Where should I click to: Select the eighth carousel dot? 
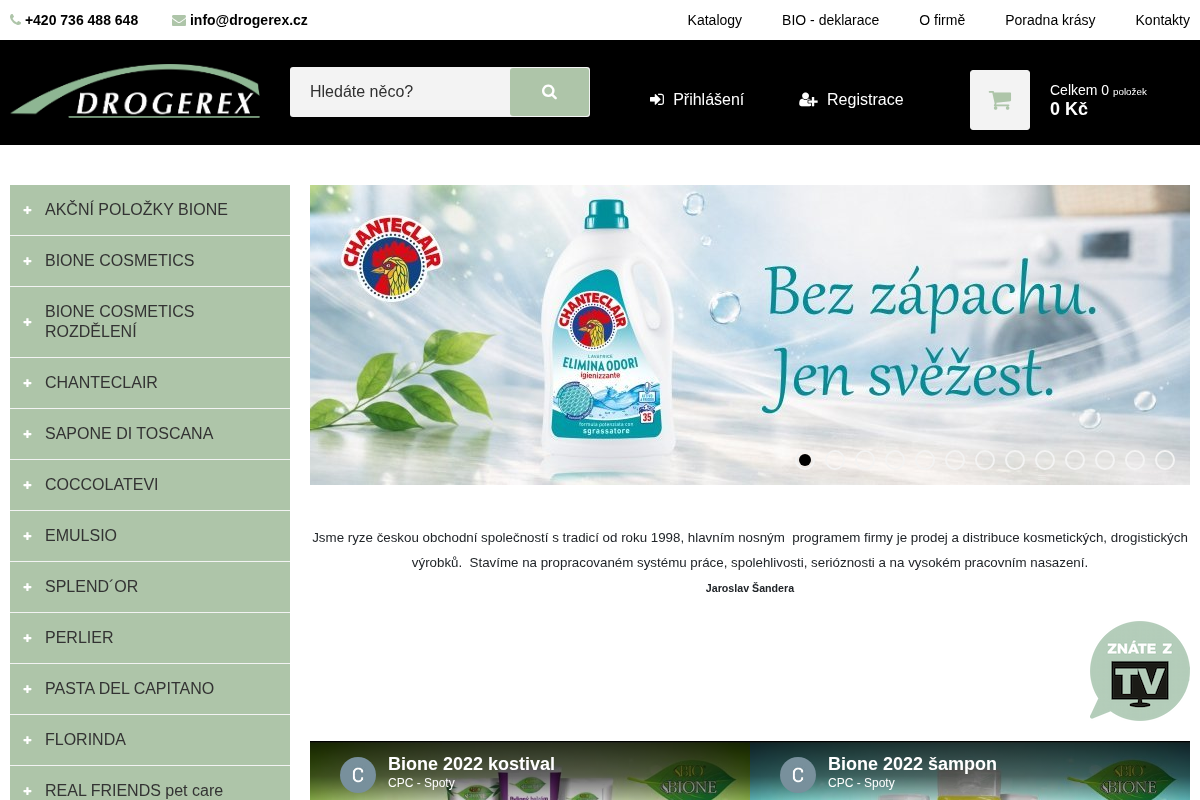(x=1015, y=460)
